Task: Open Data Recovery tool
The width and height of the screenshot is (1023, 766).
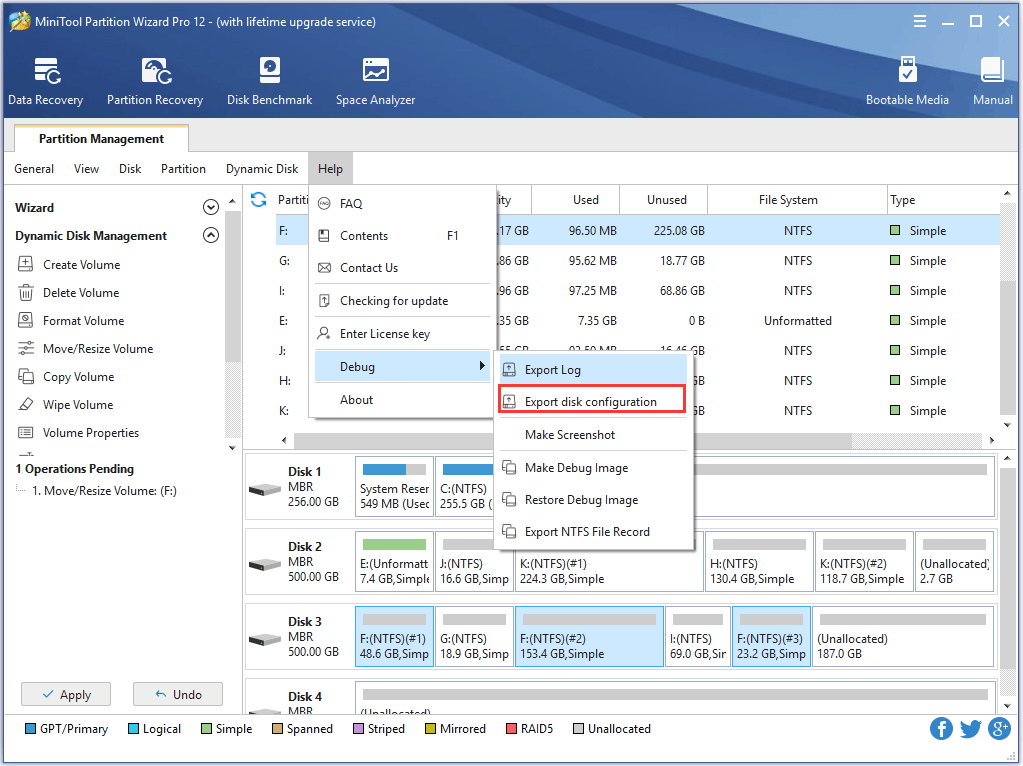Action: 45,81
